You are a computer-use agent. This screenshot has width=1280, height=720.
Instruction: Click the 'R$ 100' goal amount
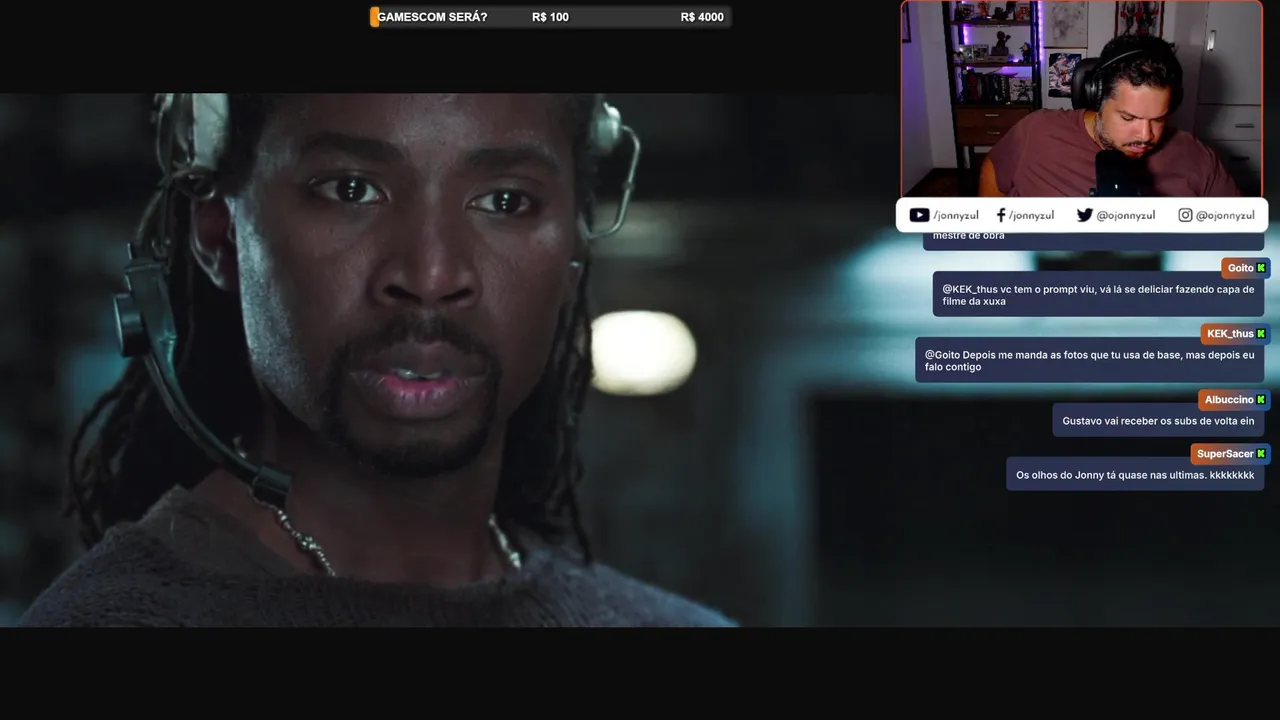point(550,17)
